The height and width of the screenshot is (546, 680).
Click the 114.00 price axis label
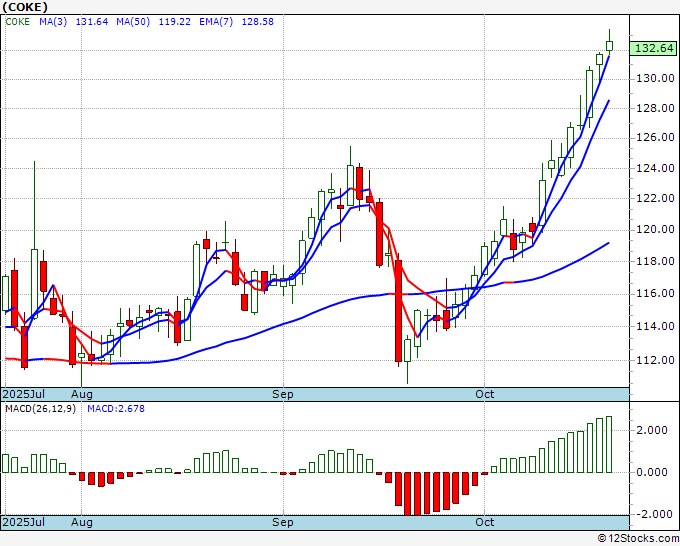point(655,327)
